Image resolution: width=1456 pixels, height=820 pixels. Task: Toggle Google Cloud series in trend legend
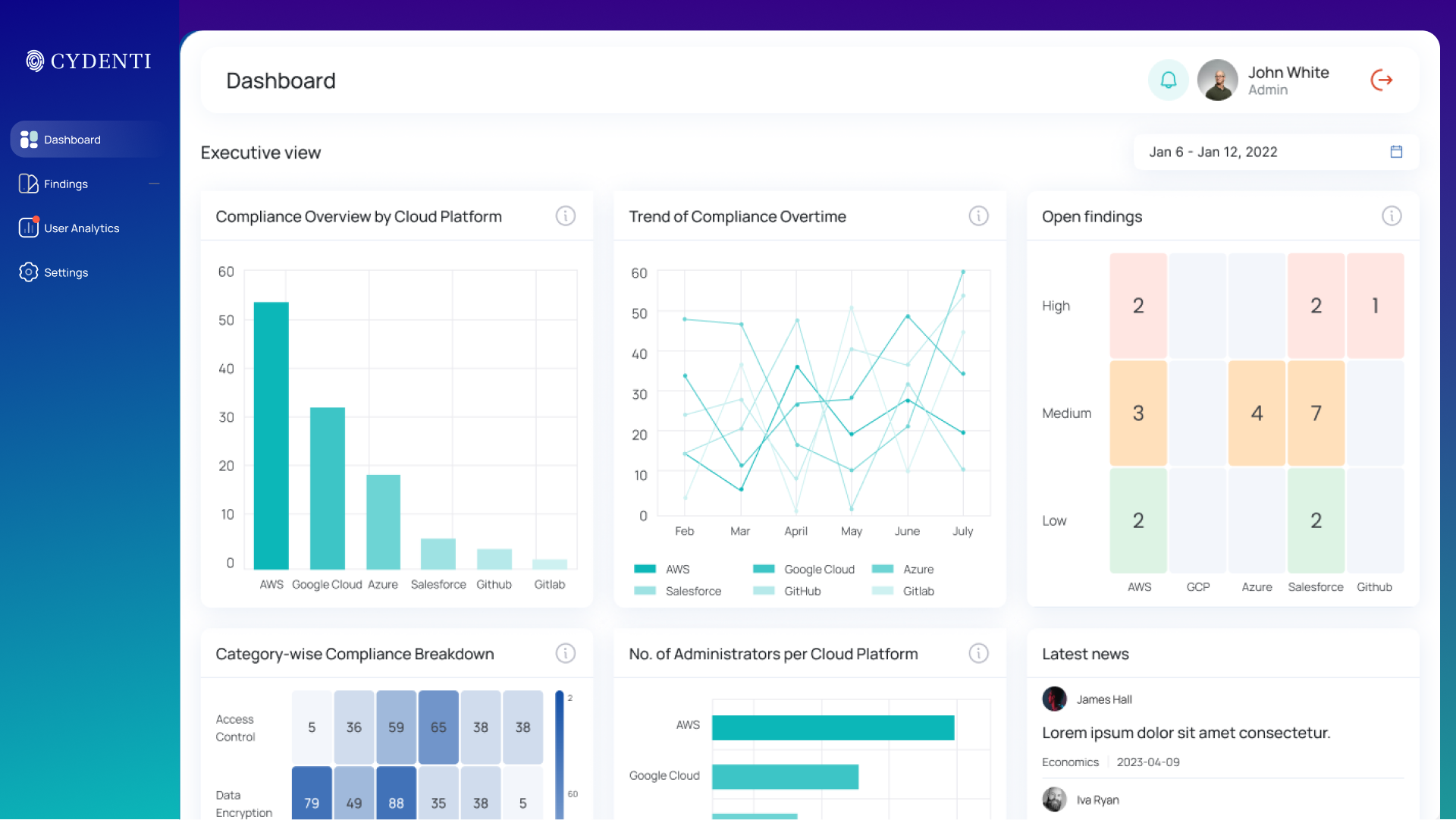[x=804, y=569]
